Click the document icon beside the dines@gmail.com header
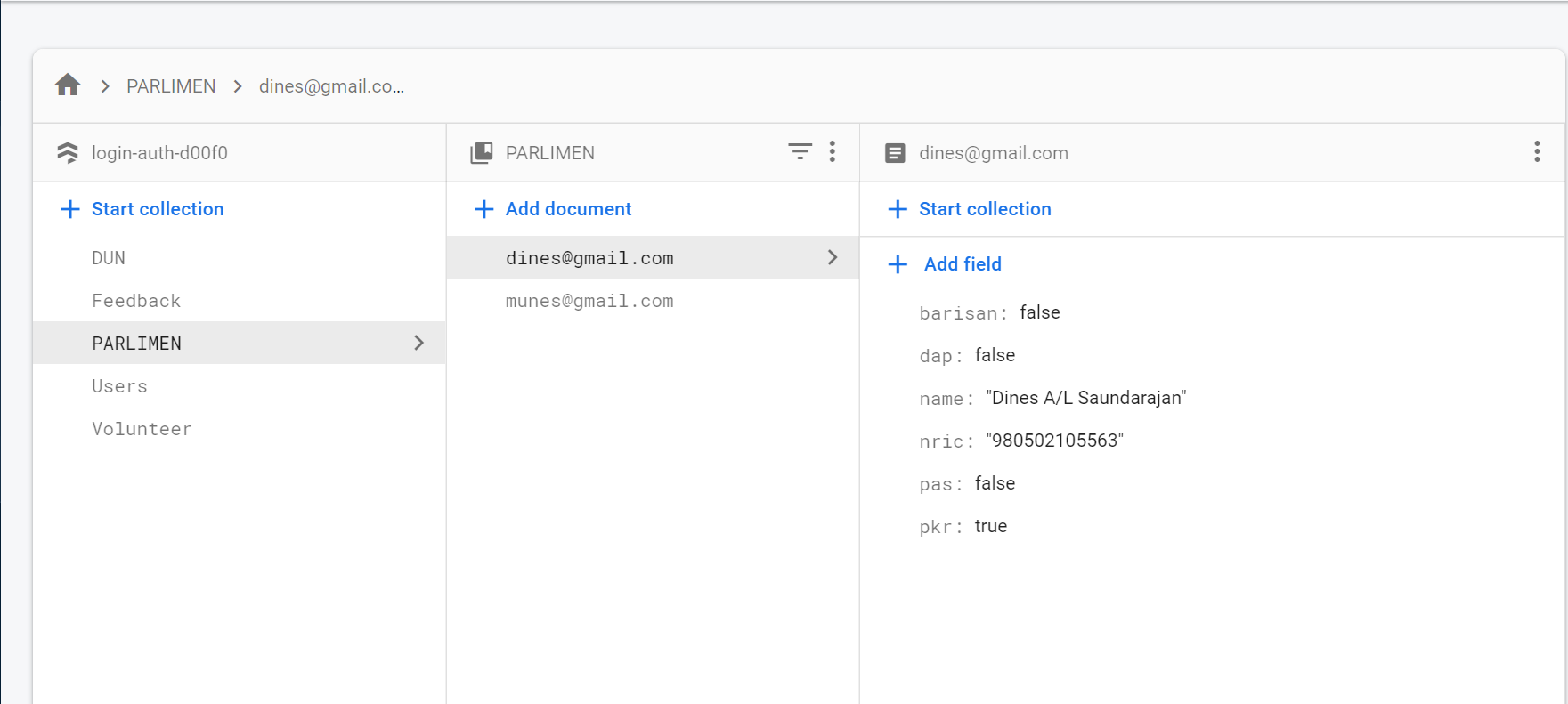This screenshot has width=1568, height=704. (895, 153)
